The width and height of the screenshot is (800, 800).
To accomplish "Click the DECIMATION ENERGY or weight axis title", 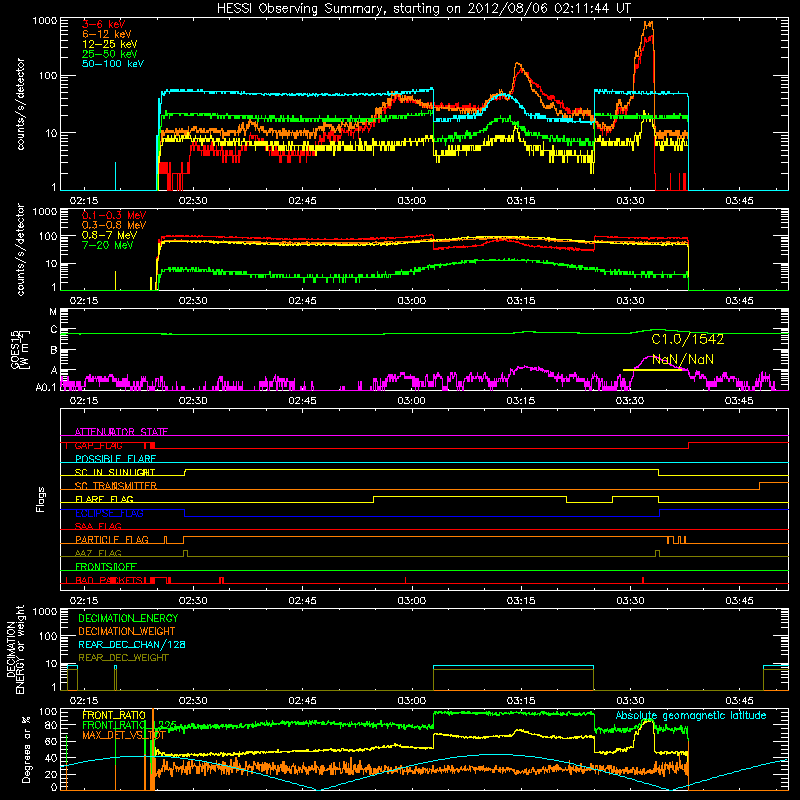I will pyautogui.click(x=15, y=649).
